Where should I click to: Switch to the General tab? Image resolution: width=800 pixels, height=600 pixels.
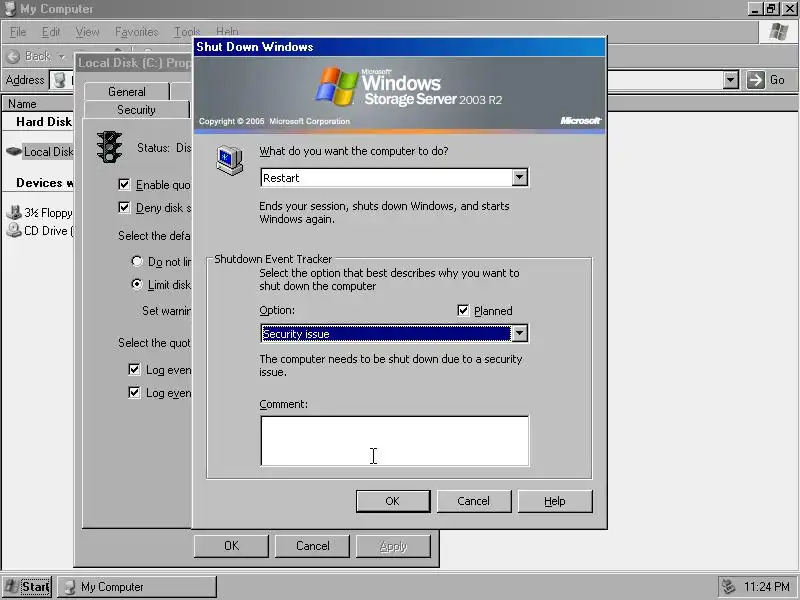(x=127, y=91)
